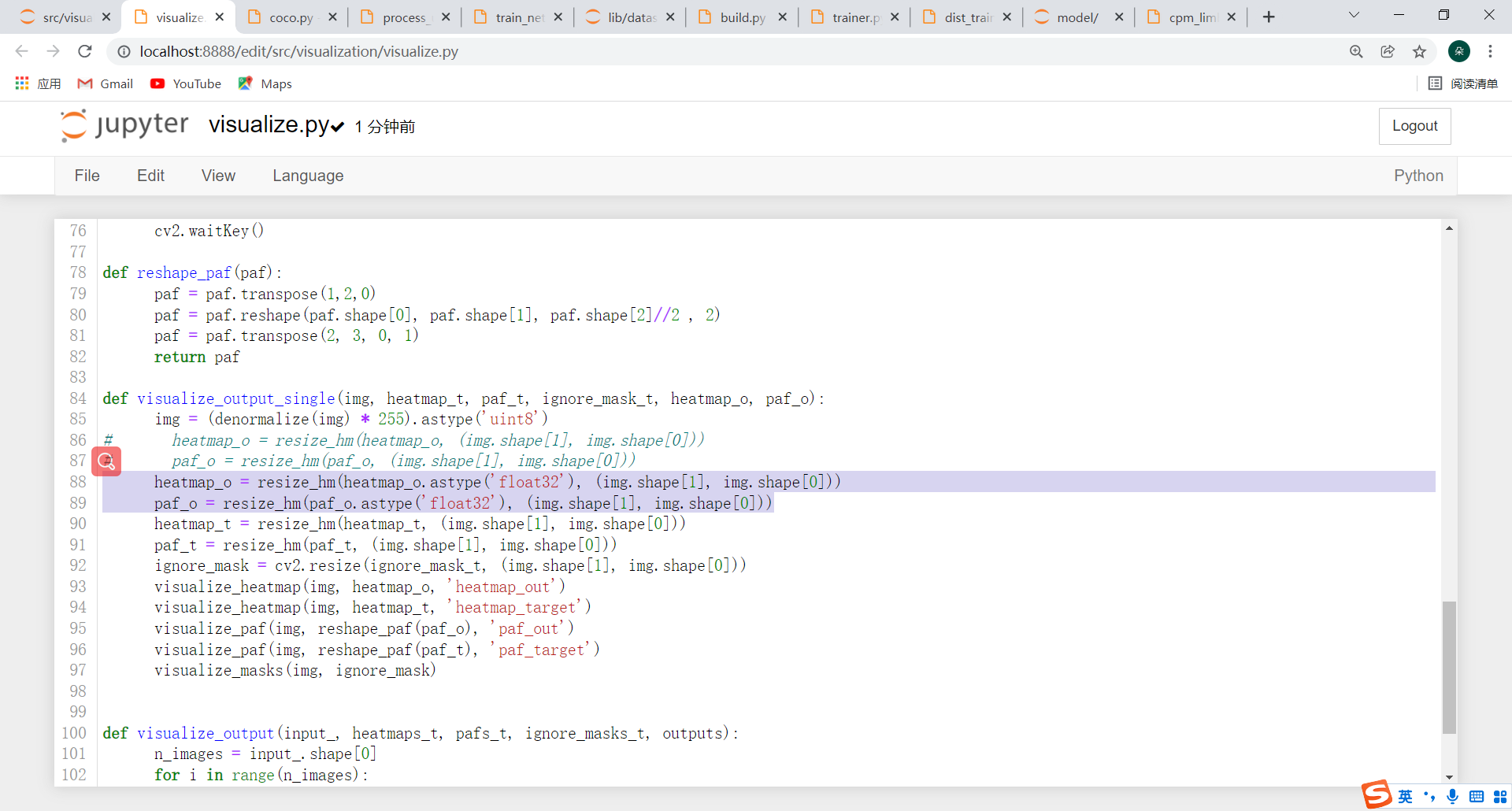This screenshot has height=811, width=1512.
Task: Open the Python language selector
Action: (1418, 176)
